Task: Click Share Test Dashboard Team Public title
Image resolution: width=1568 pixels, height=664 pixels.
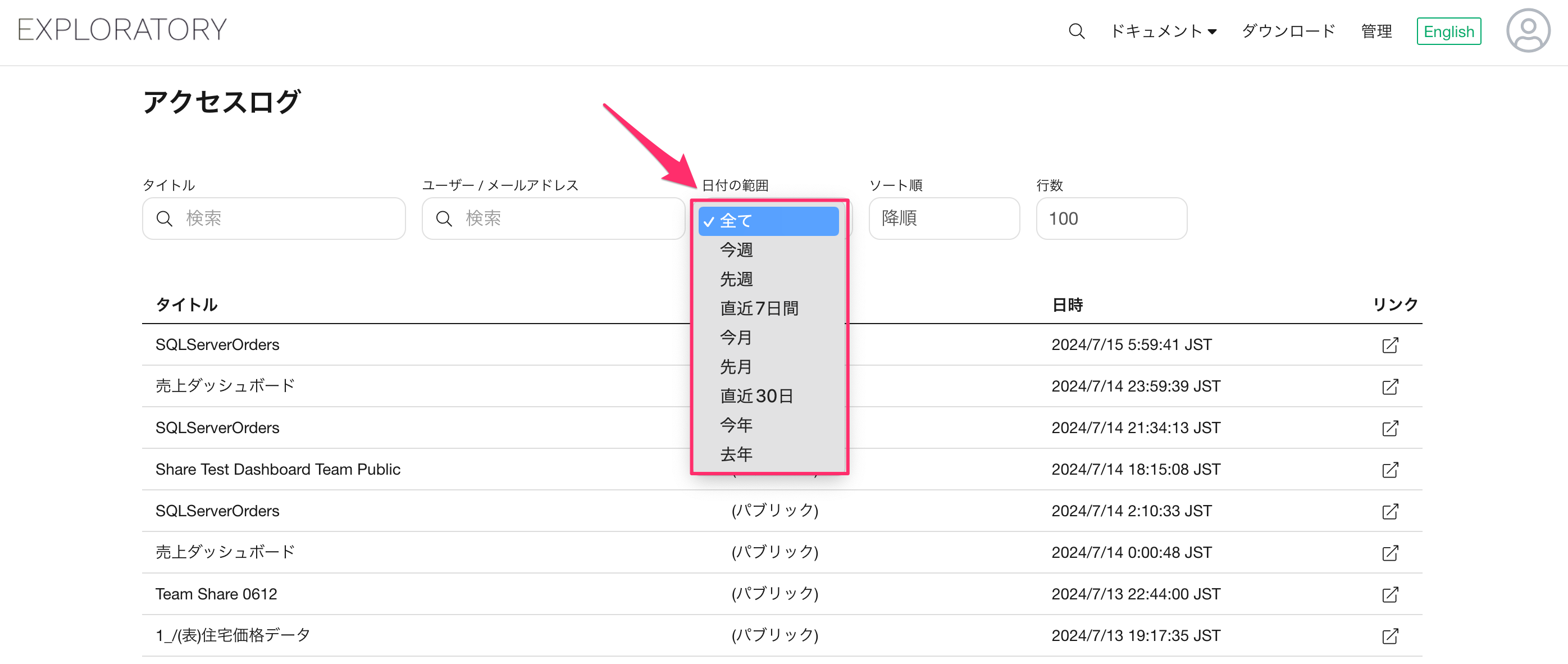Action: (x=277, y=469)
